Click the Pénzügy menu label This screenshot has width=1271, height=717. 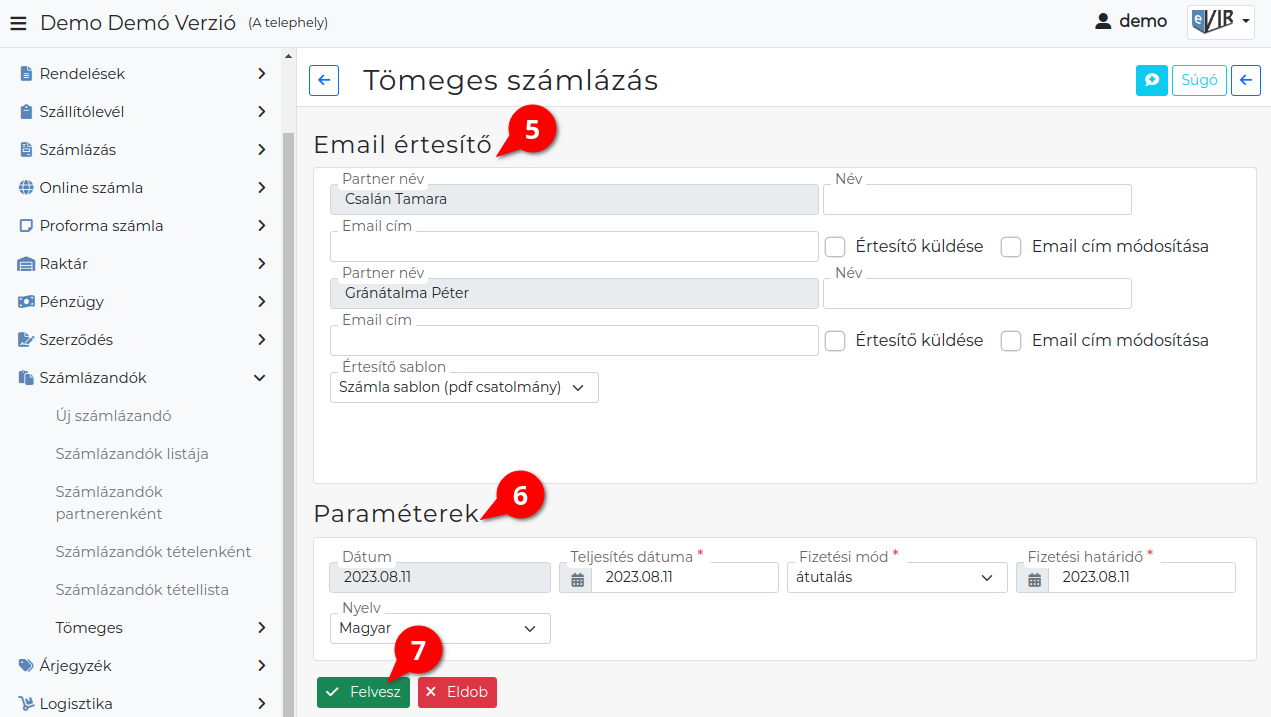click(x=71, y=302)
